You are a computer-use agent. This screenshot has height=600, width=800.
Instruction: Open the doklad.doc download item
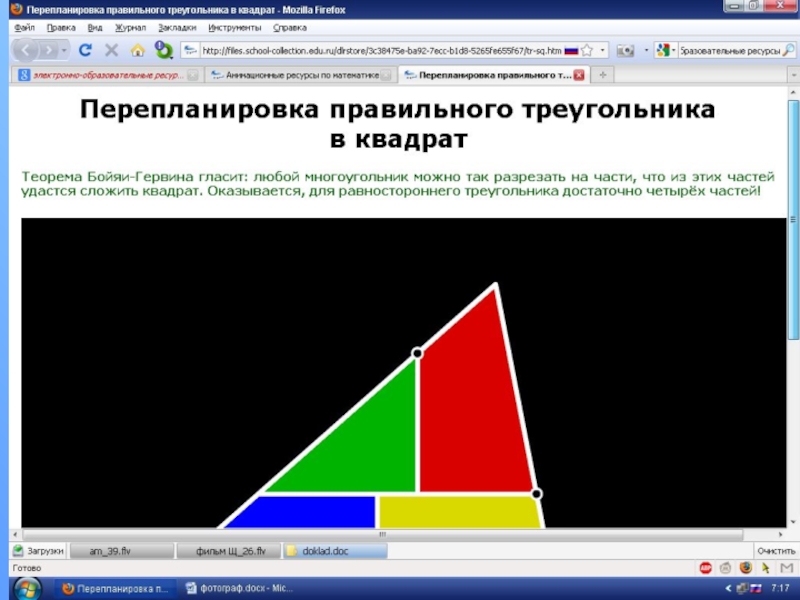(335, 551)
